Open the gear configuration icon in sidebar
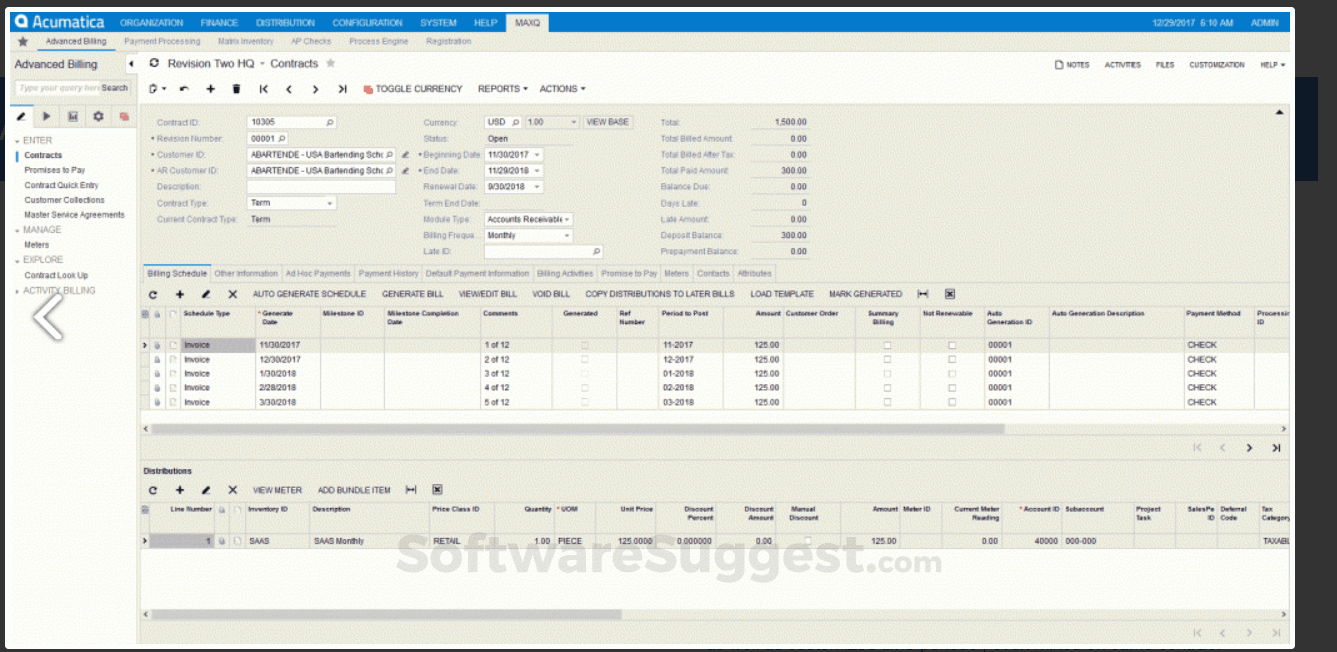The height and width of the screenshot is (652, 1337). pos(98,117)
